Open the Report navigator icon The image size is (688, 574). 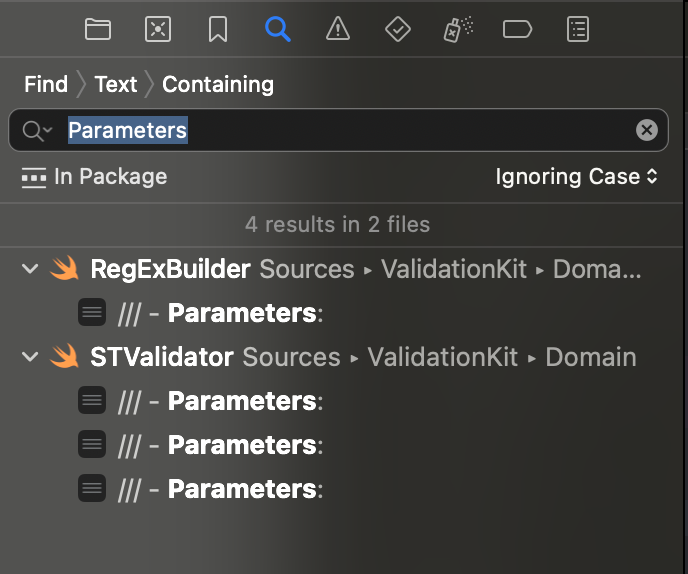coord(578,29)
